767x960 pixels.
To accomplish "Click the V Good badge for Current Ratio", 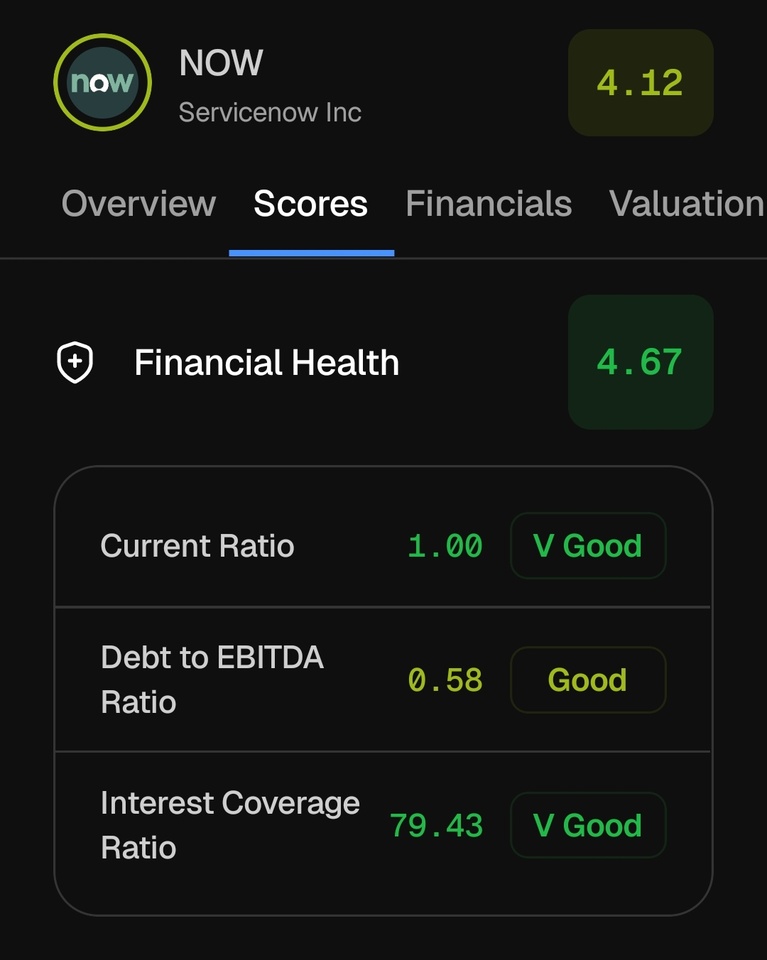I will pyautogui.click(x=588, y=546).
